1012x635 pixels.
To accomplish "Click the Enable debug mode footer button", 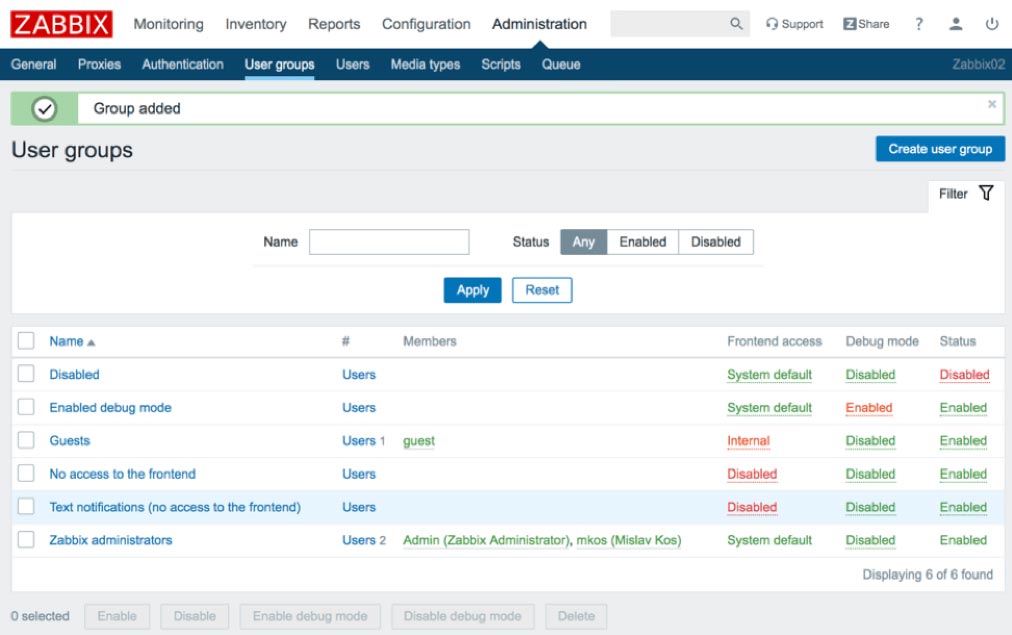I will pos(310,616).
